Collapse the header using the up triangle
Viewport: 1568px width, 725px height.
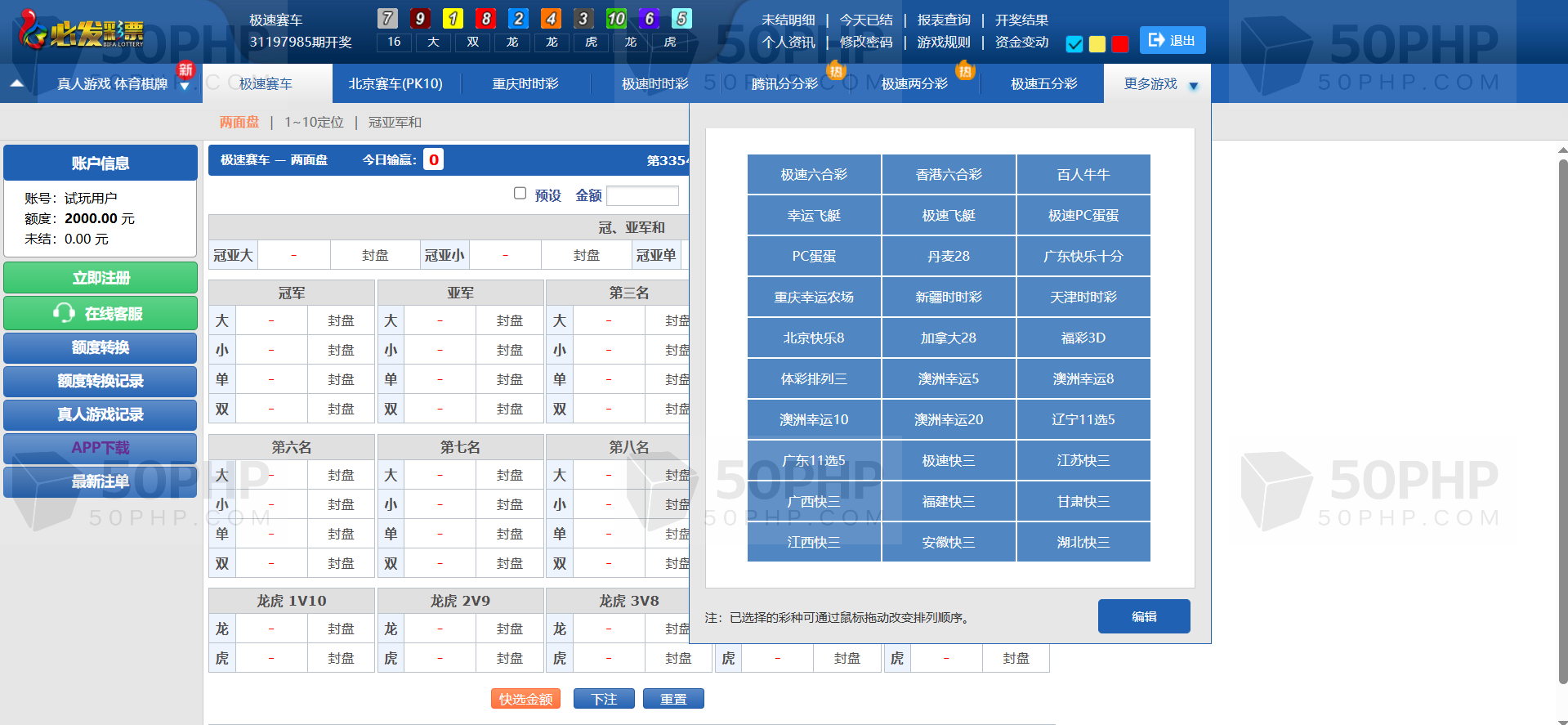coord(17,83)
